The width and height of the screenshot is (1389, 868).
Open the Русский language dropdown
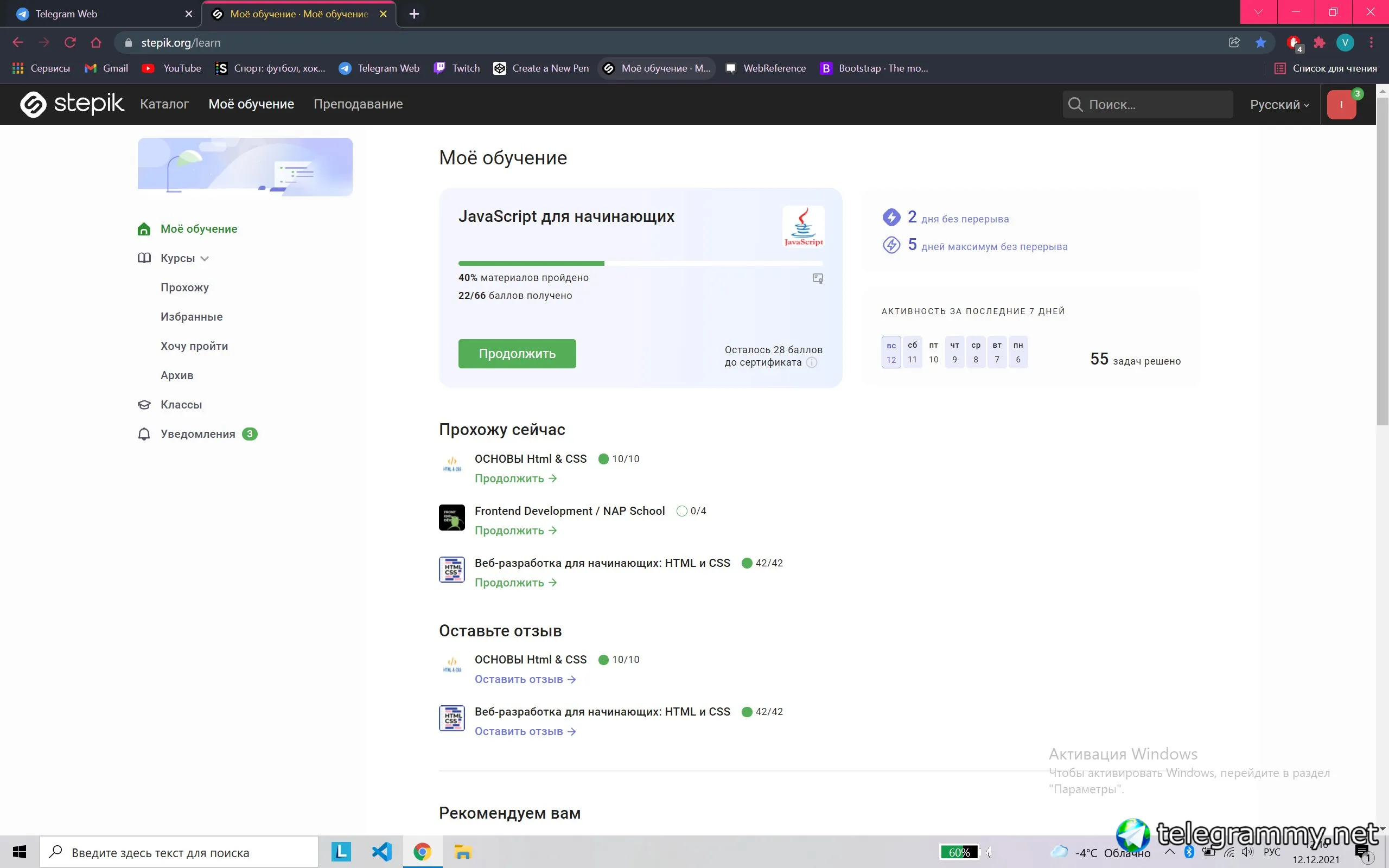[1279, 105]
